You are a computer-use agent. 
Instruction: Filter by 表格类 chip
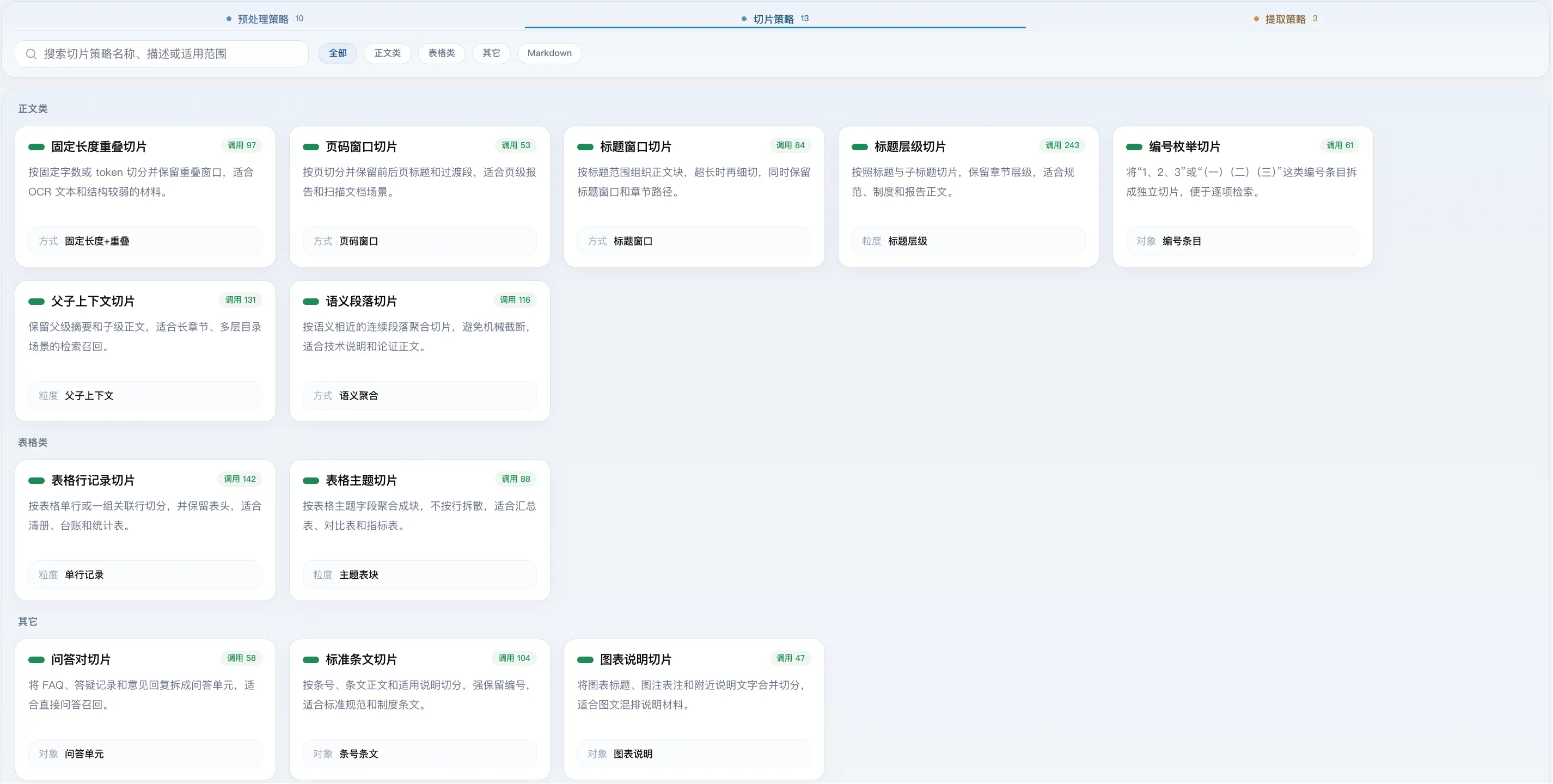tap(442, 53)
